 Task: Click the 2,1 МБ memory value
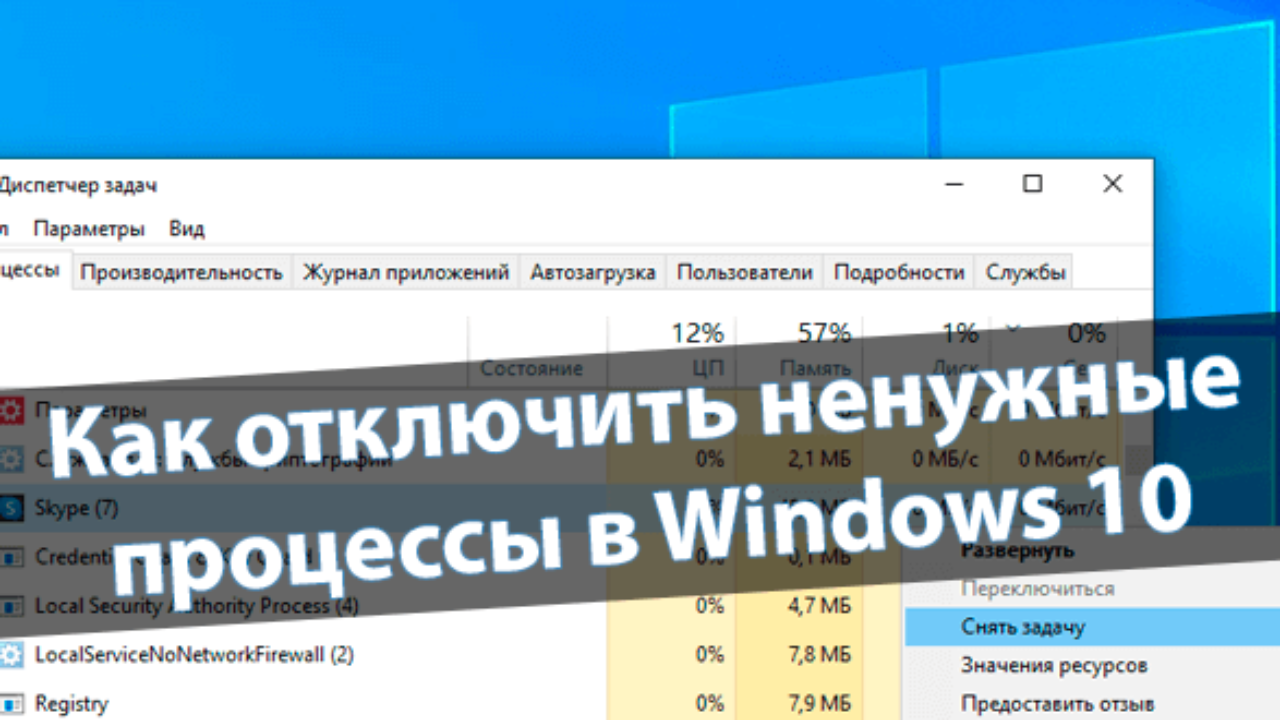click(x=818, y=459)
